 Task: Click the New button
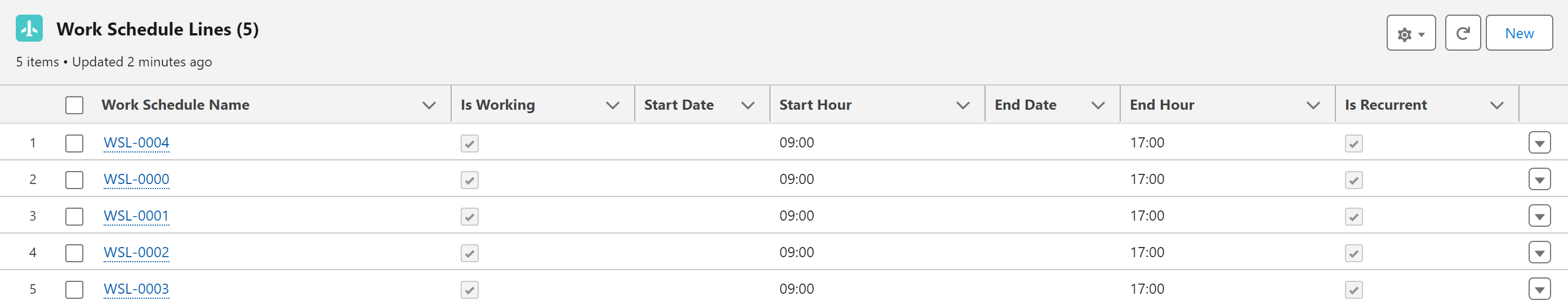(x=1518, y=33)
